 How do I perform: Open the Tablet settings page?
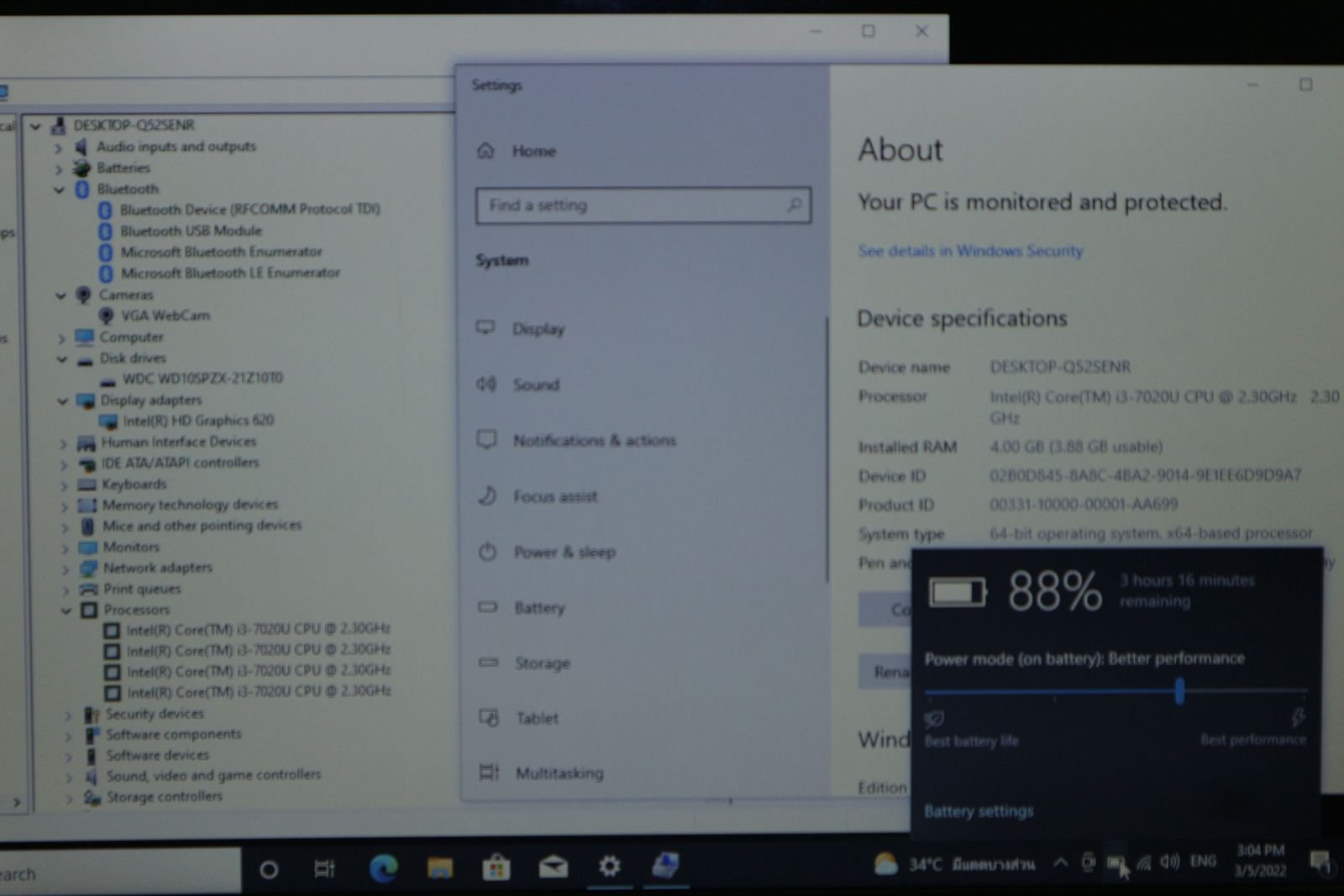click(x=537, y=718)
